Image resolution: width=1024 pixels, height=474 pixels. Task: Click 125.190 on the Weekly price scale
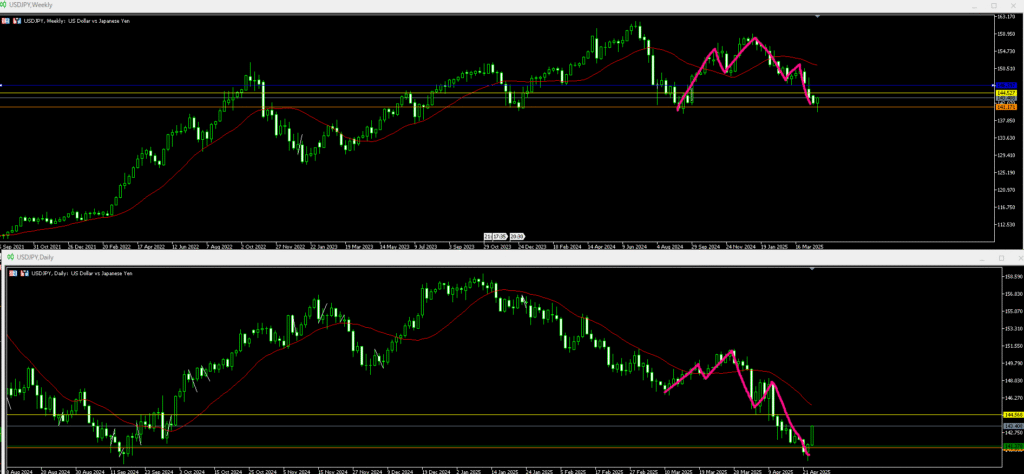[1006, 173]
